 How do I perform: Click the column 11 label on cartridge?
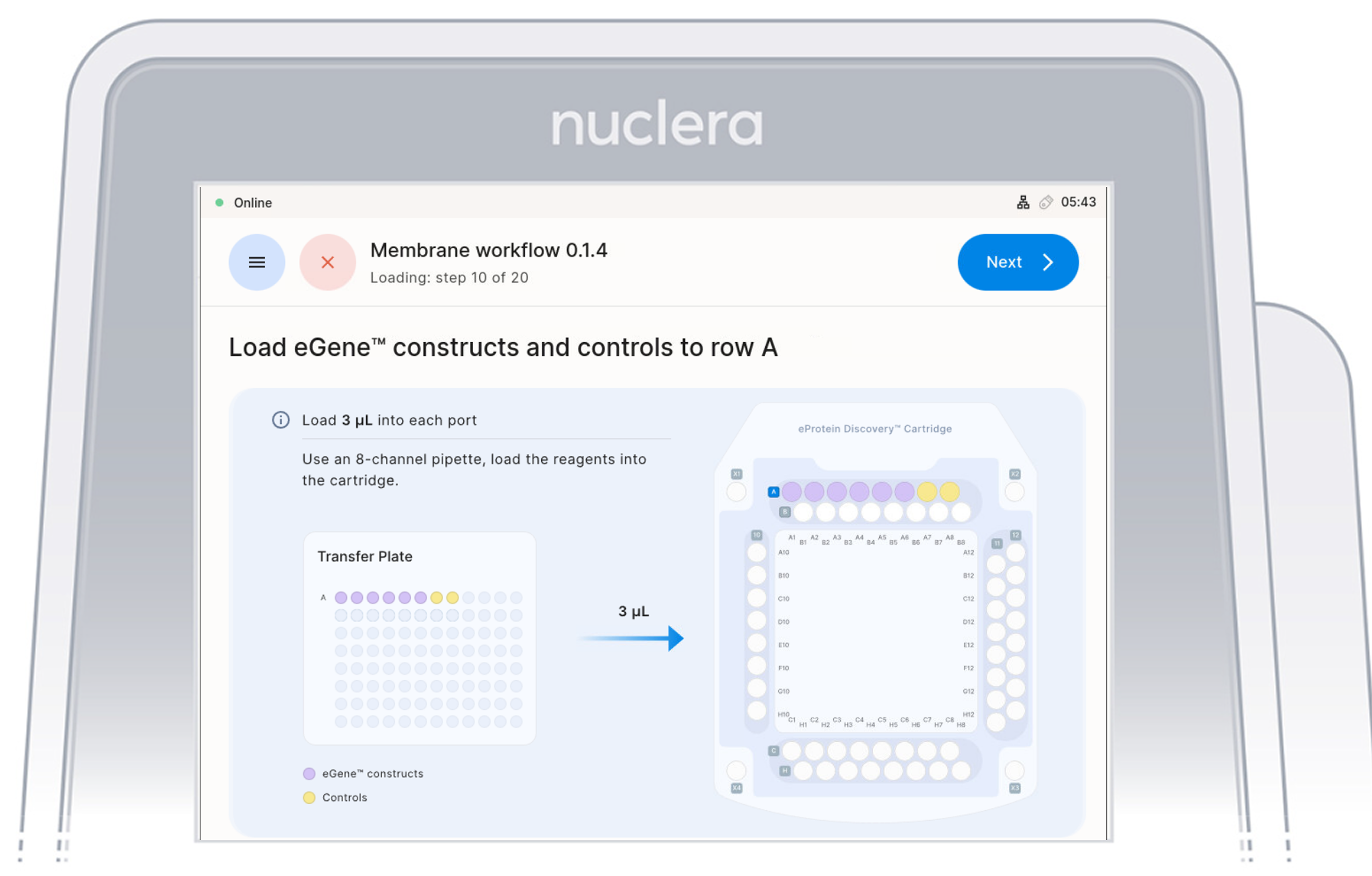pos(996,543)
